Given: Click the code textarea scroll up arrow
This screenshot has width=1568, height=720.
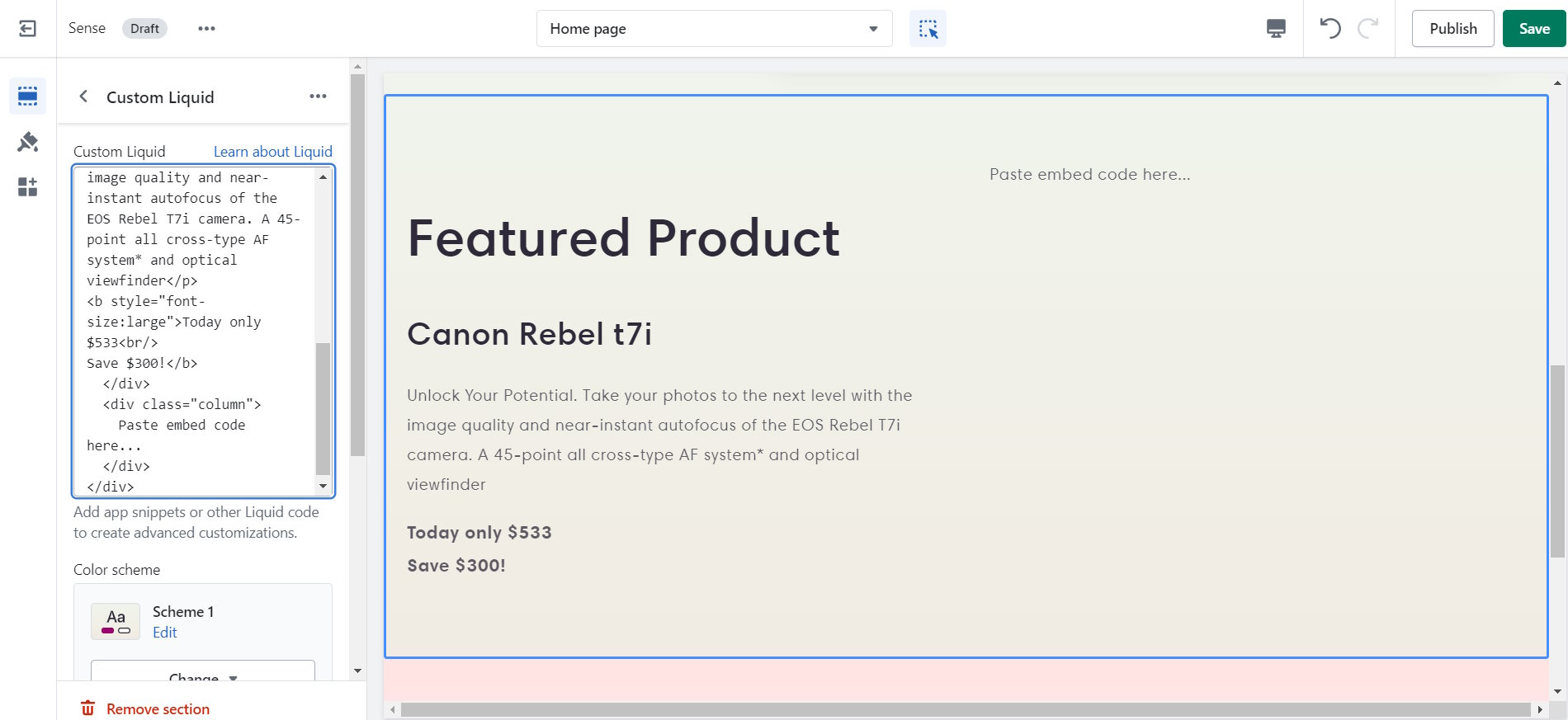Looking at the screenshot, I should 323,176.
